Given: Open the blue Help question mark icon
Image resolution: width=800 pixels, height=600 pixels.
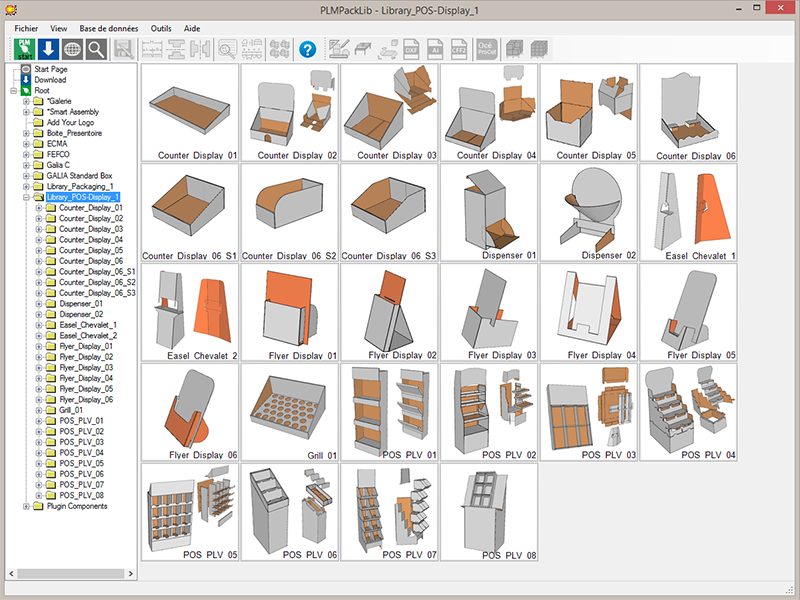Looking at the screenshot, I should pyautogui.click(x=307, y=48).
